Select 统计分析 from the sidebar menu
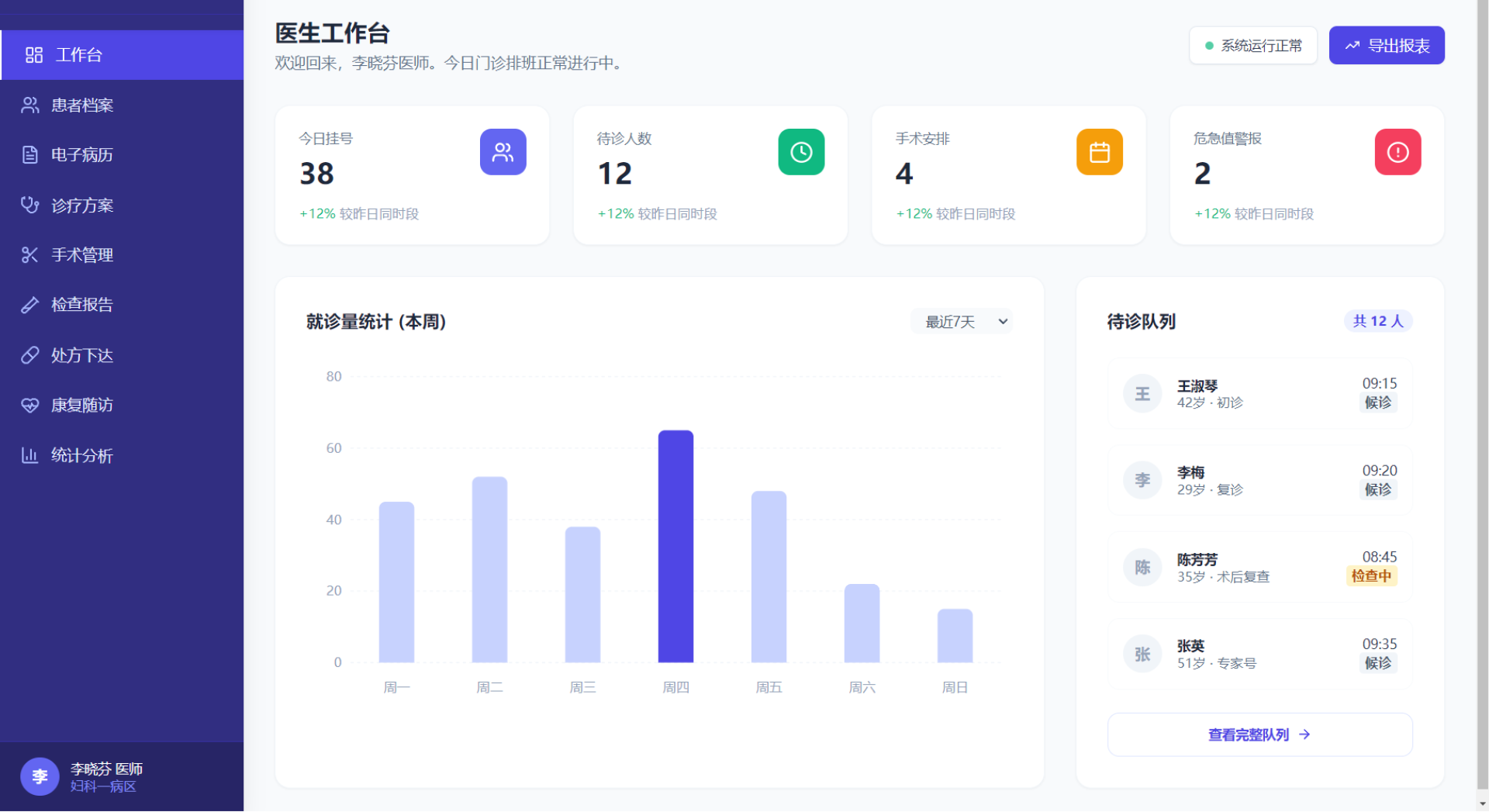The height and width of the screenshot is (812, 1489). pos(82,455)
